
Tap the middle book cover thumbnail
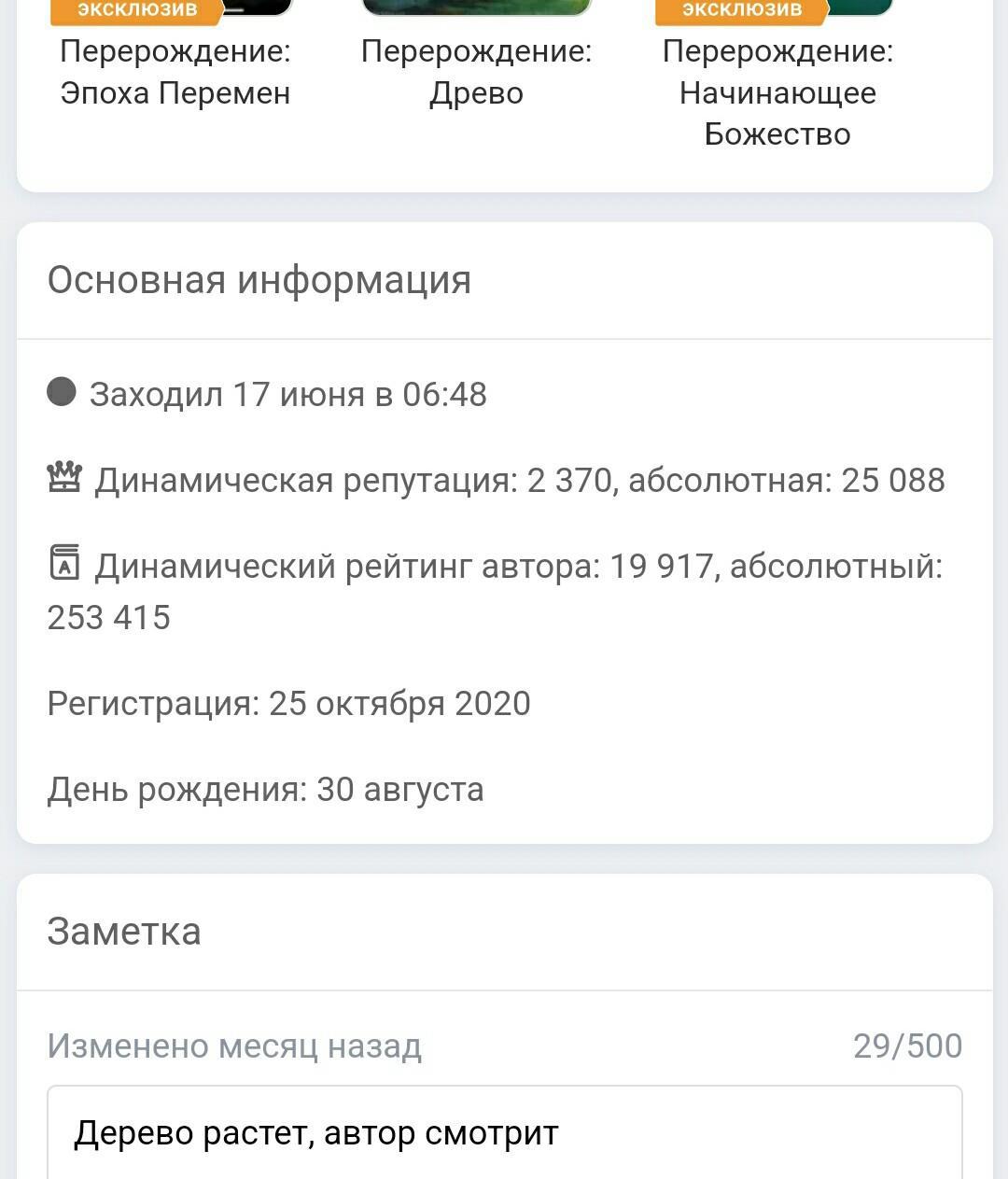pos(476,7)
